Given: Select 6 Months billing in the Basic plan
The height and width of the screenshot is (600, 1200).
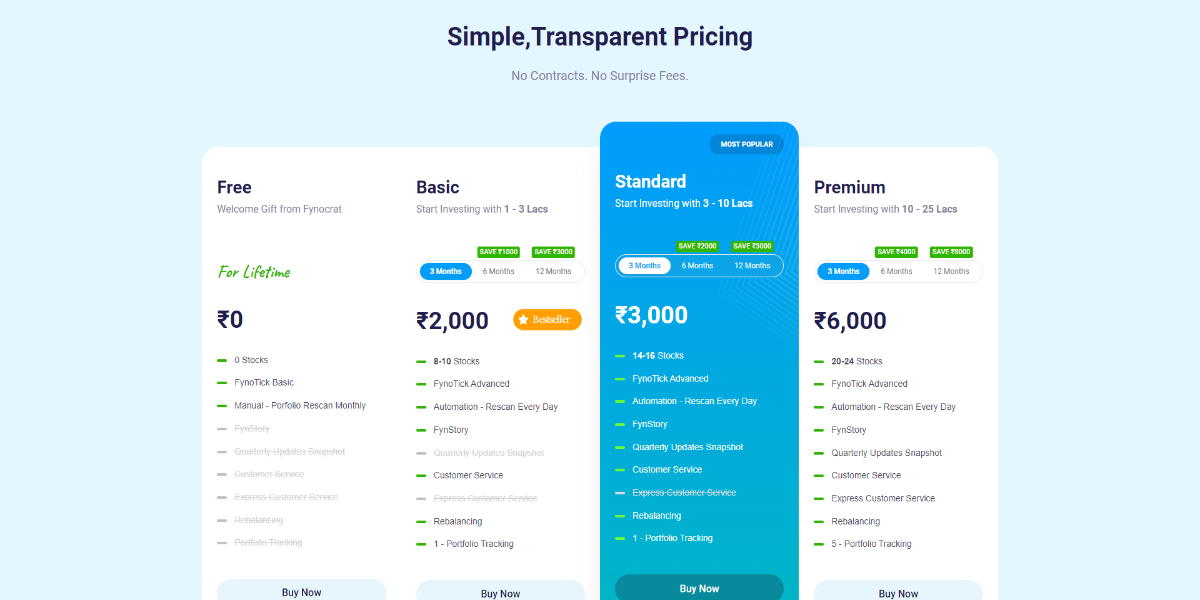Looking at the screenshot, I should (x=498, y=271).
